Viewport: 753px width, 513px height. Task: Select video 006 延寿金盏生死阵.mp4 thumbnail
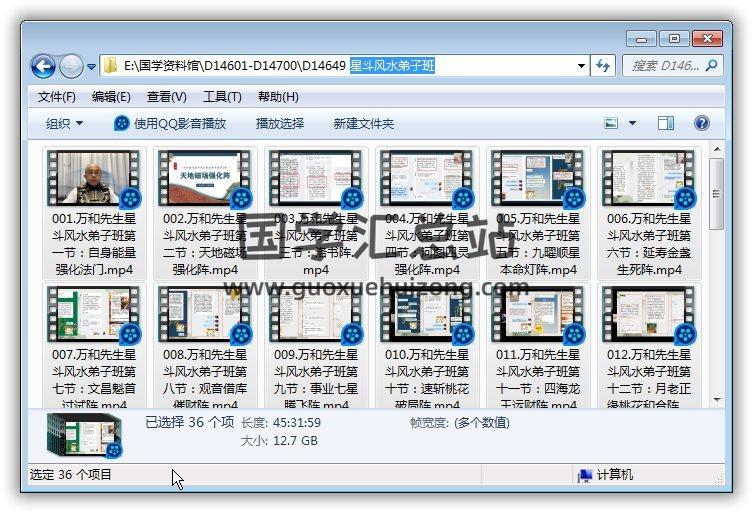click(649, 178)
